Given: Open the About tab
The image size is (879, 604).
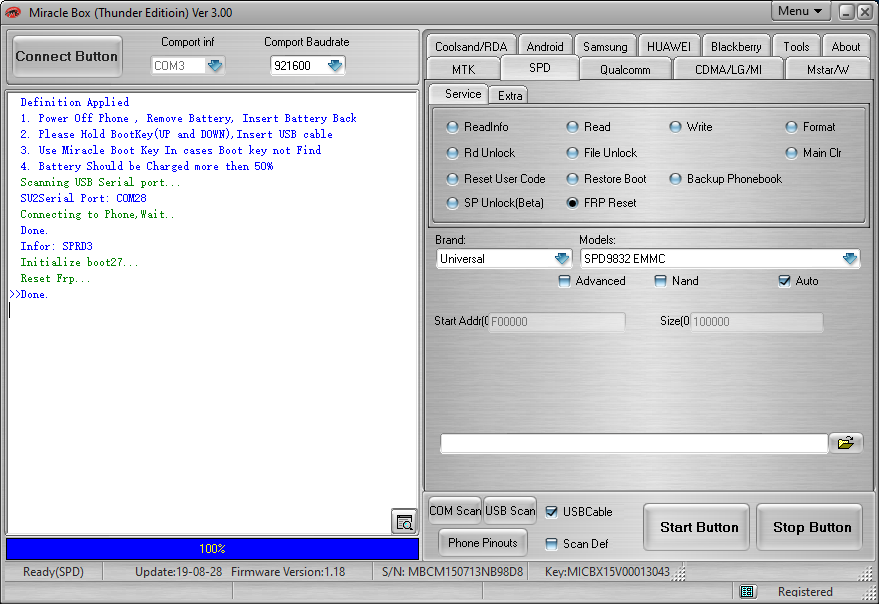Looking at the screenshot, I should (845, 47).
